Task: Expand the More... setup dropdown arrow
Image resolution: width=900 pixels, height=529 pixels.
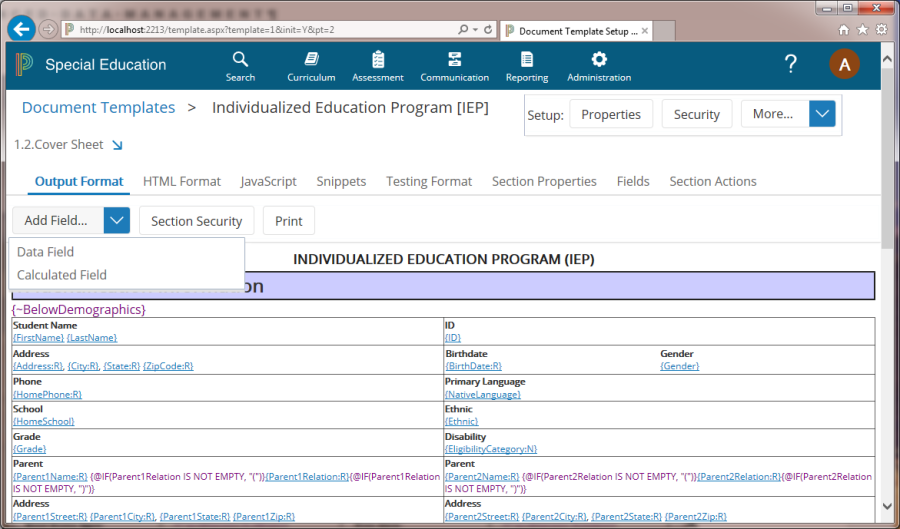Action: pos(822,114)
